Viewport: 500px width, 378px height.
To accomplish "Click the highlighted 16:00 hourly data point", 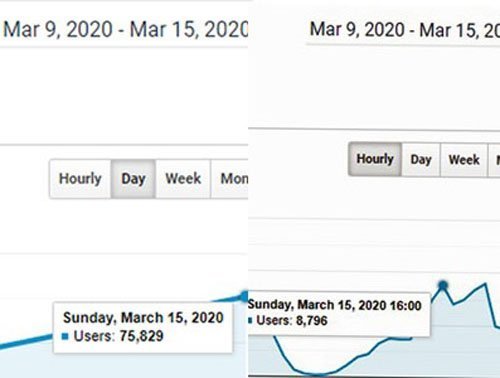I will pos(443,285).
